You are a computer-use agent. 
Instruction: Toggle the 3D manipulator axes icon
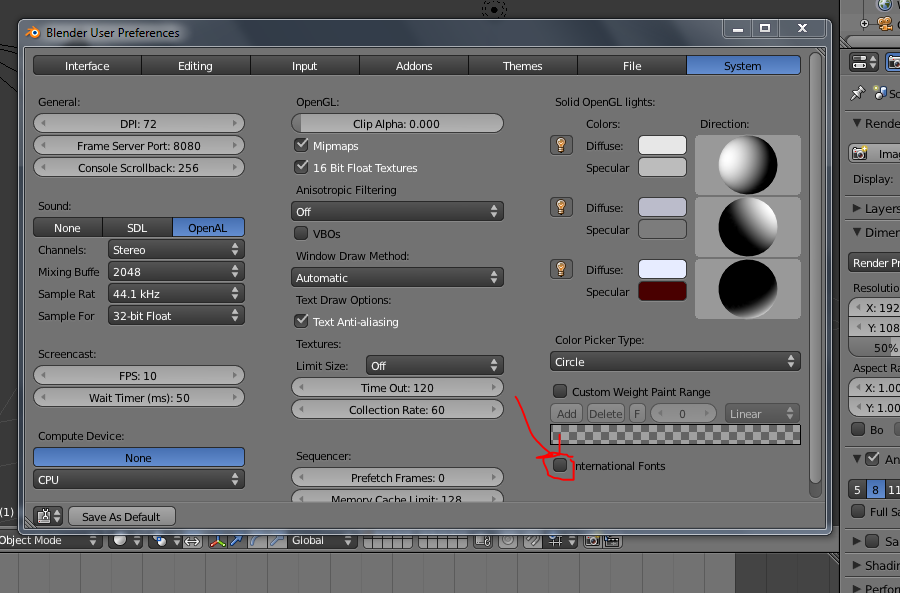pos(216,541)
